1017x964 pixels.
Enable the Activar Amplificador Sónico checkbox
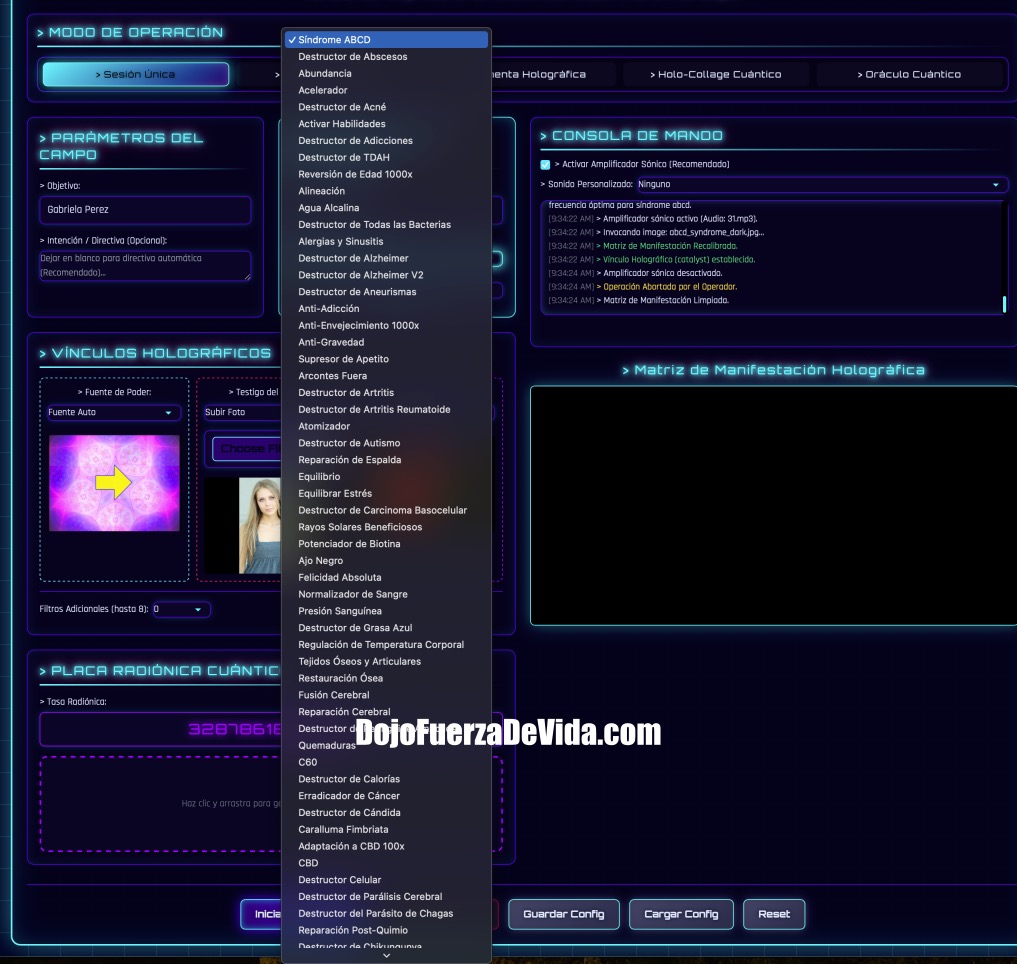pos(545,165)
